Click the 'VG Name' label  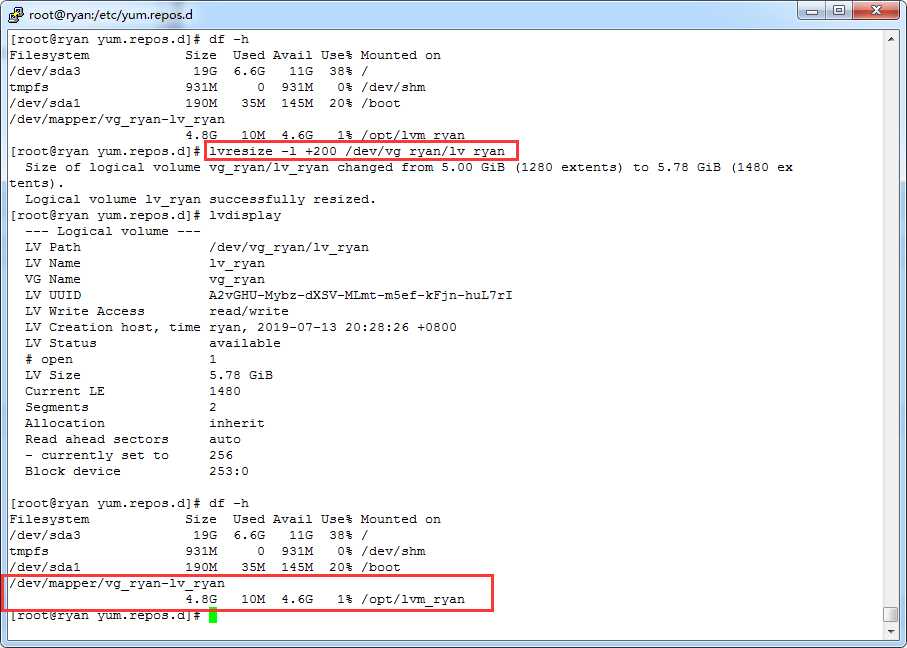click(53, 279)
